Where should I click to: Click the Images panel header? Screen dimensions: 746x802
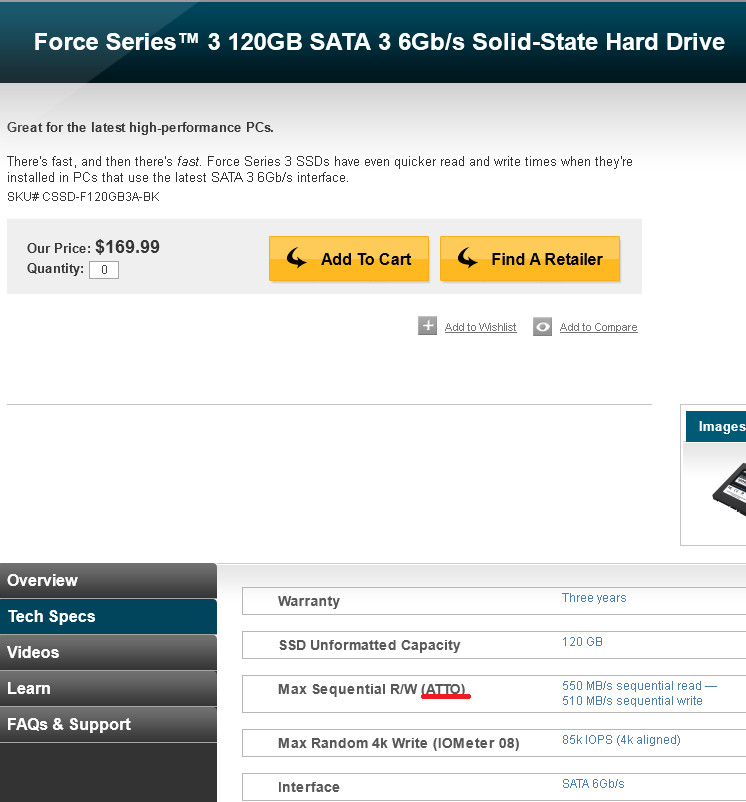pyautogui.click(x=716, y=426)
